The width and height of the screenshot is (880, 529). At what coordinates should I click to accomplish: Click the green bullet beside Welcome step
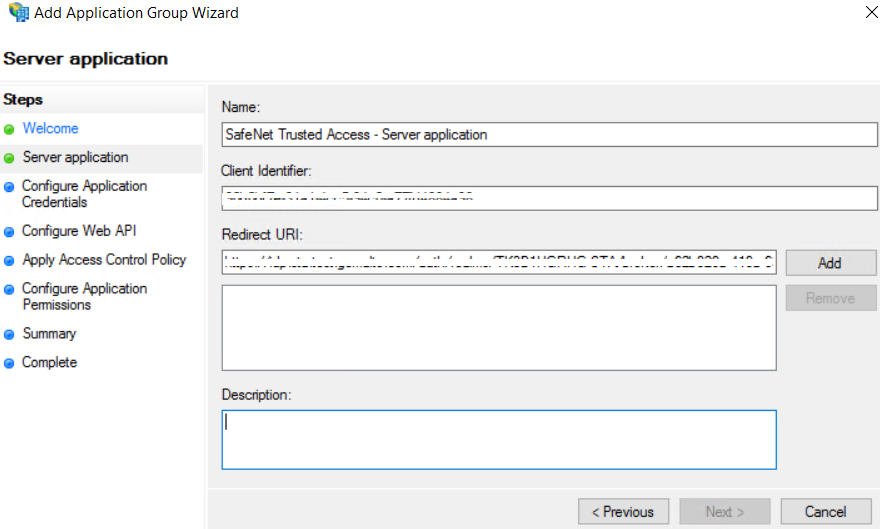(9, 130)
